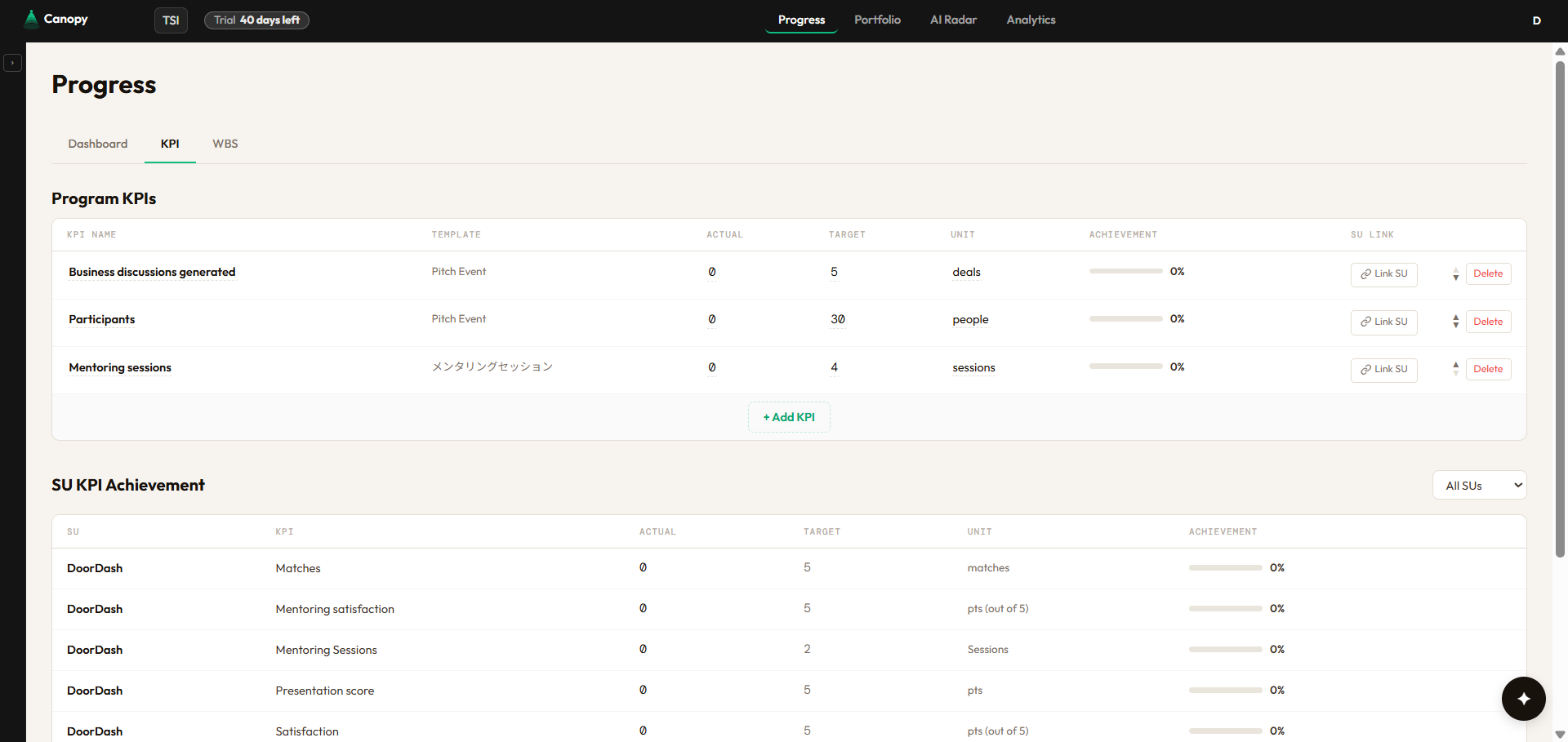Click the ACHIEVEMENT header in Program KPIs

pos(1123,235)
